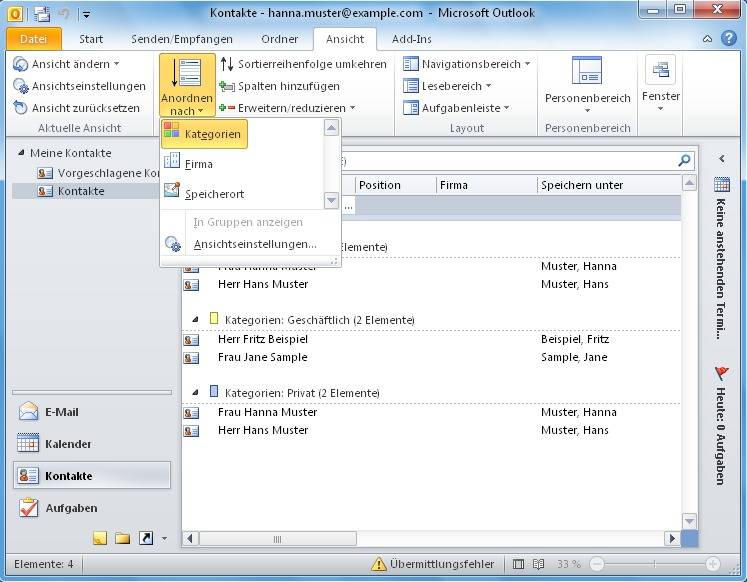The width and height of the screenshot is (747, 582).
Task: Open Kalender navigation module
Action: [x=91, y=444]
